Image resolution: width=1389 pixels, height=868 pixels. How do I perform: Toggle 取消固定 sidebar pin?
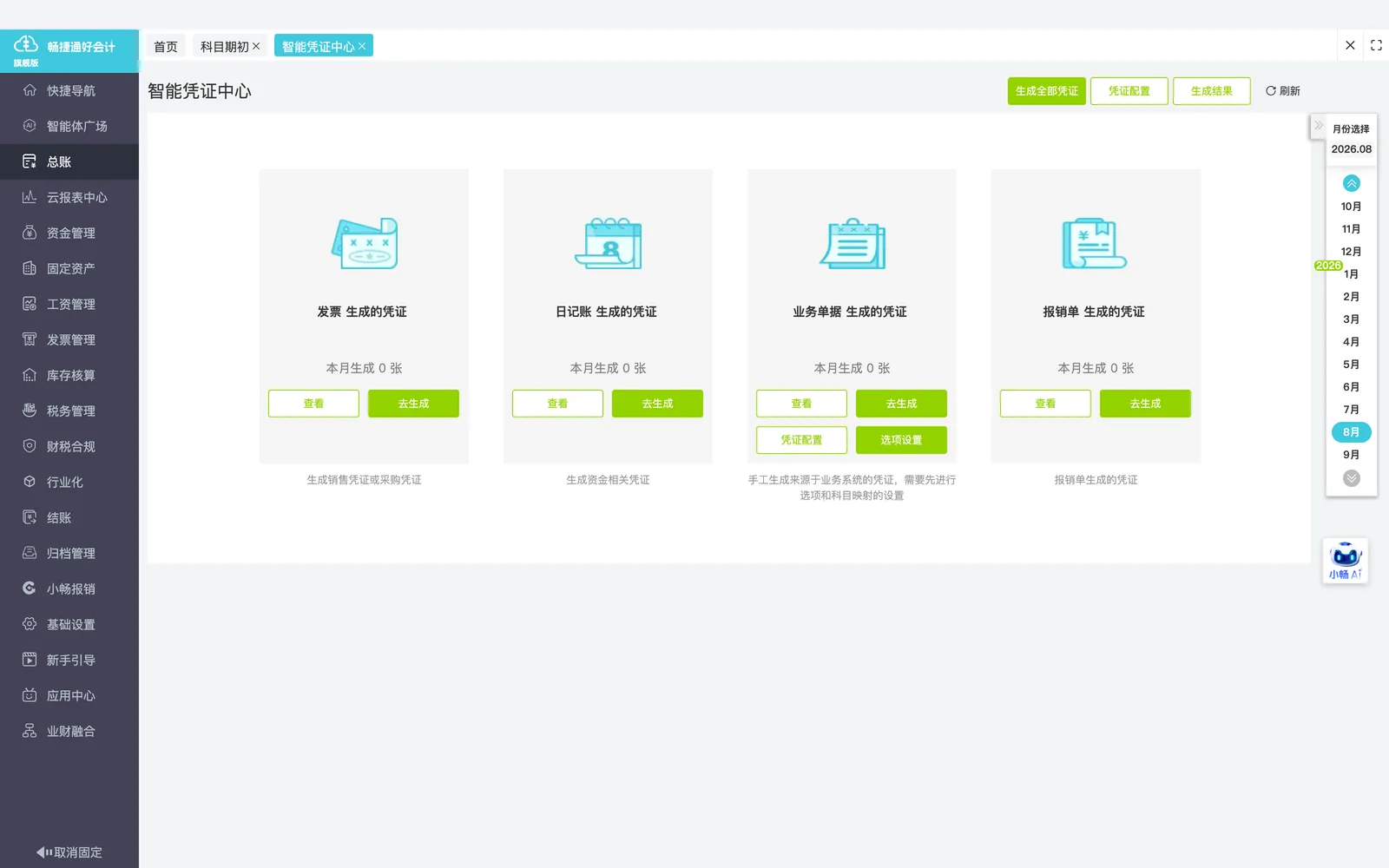coord(69,852)
